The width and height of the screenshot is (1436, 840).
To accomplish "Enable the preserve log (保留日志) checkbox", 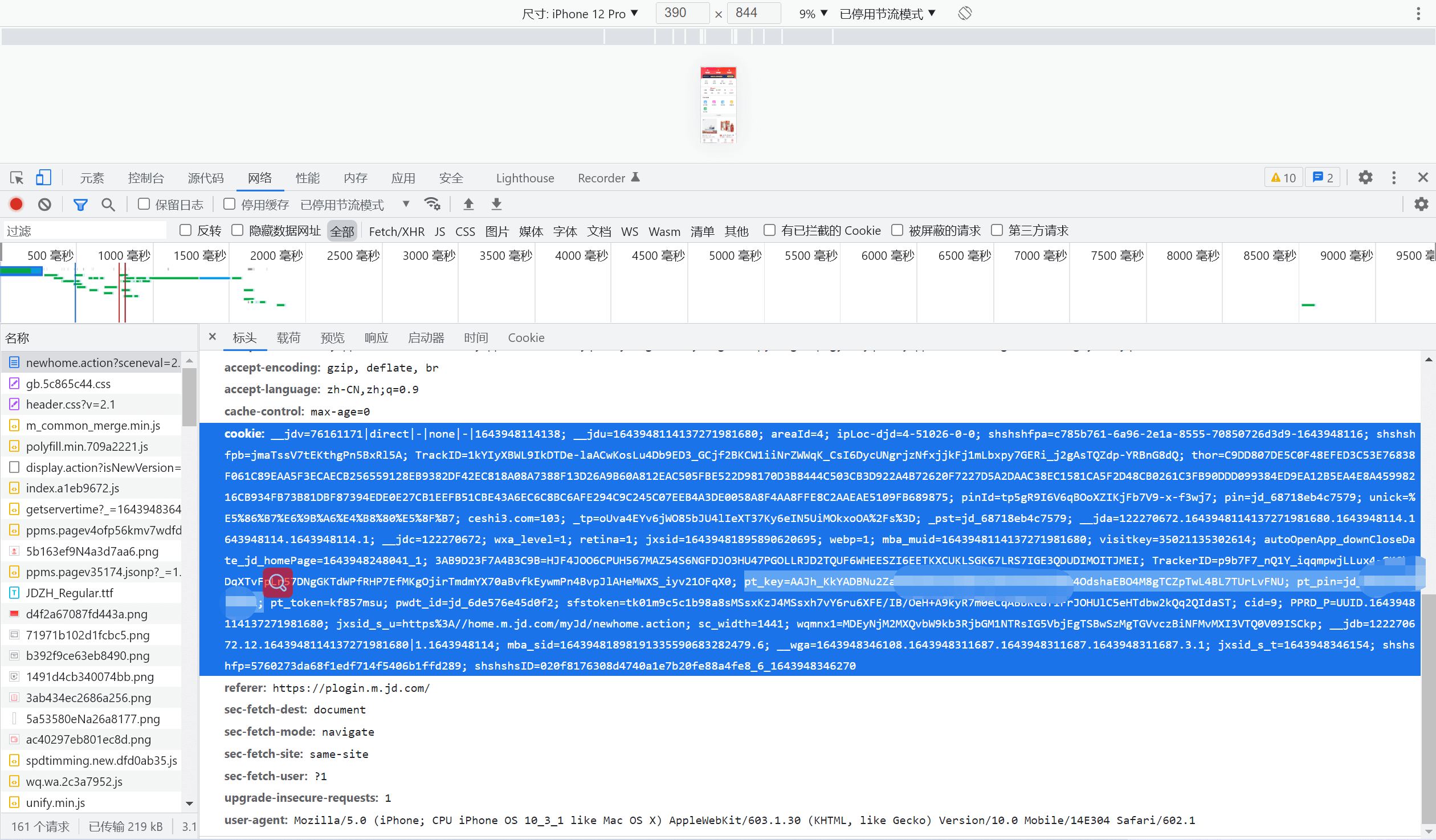I will [x=144, y=204].
